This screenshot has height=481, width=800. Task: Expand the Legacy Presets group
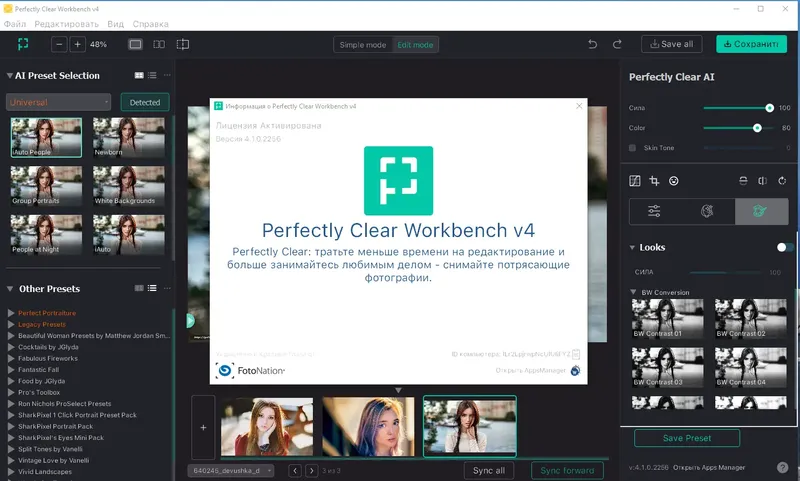(11, 324)
